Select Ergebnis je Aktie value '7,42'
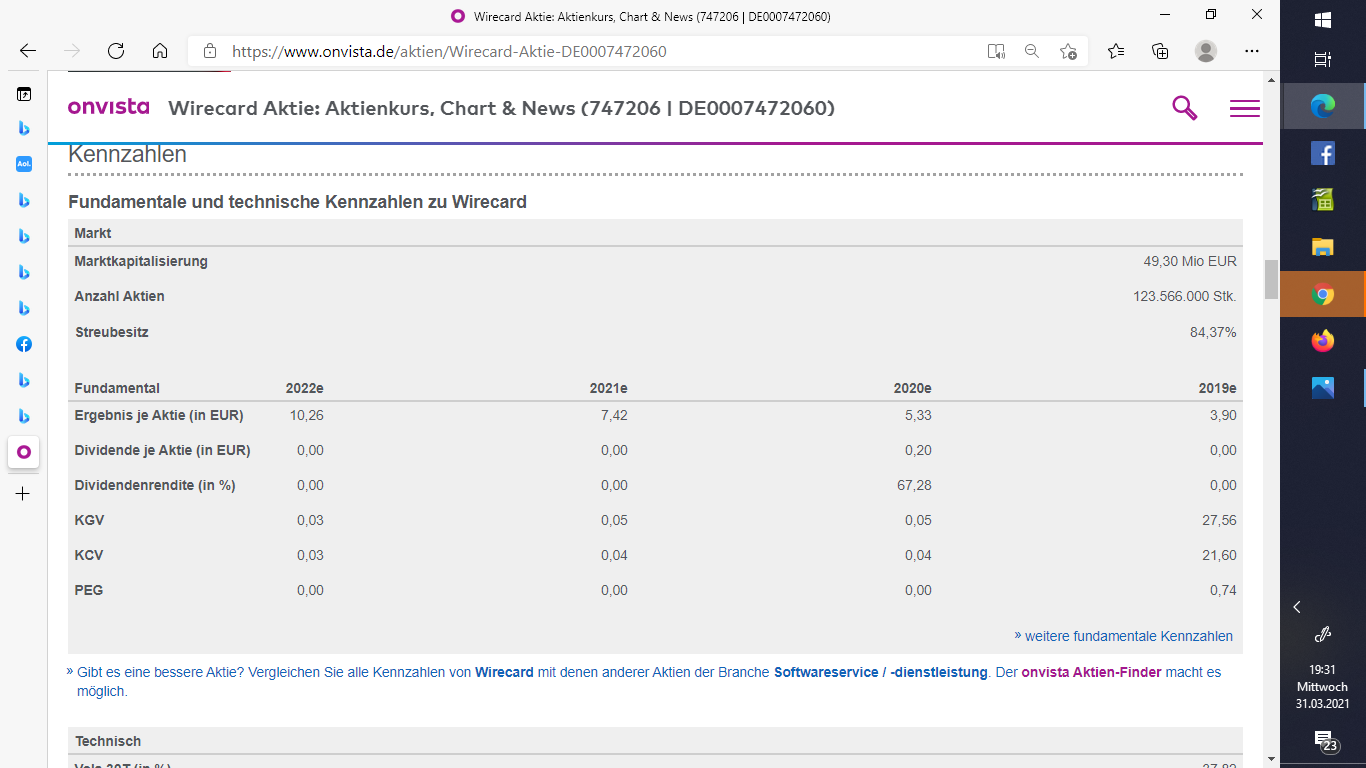1366x768 pixels. (614, 415)
